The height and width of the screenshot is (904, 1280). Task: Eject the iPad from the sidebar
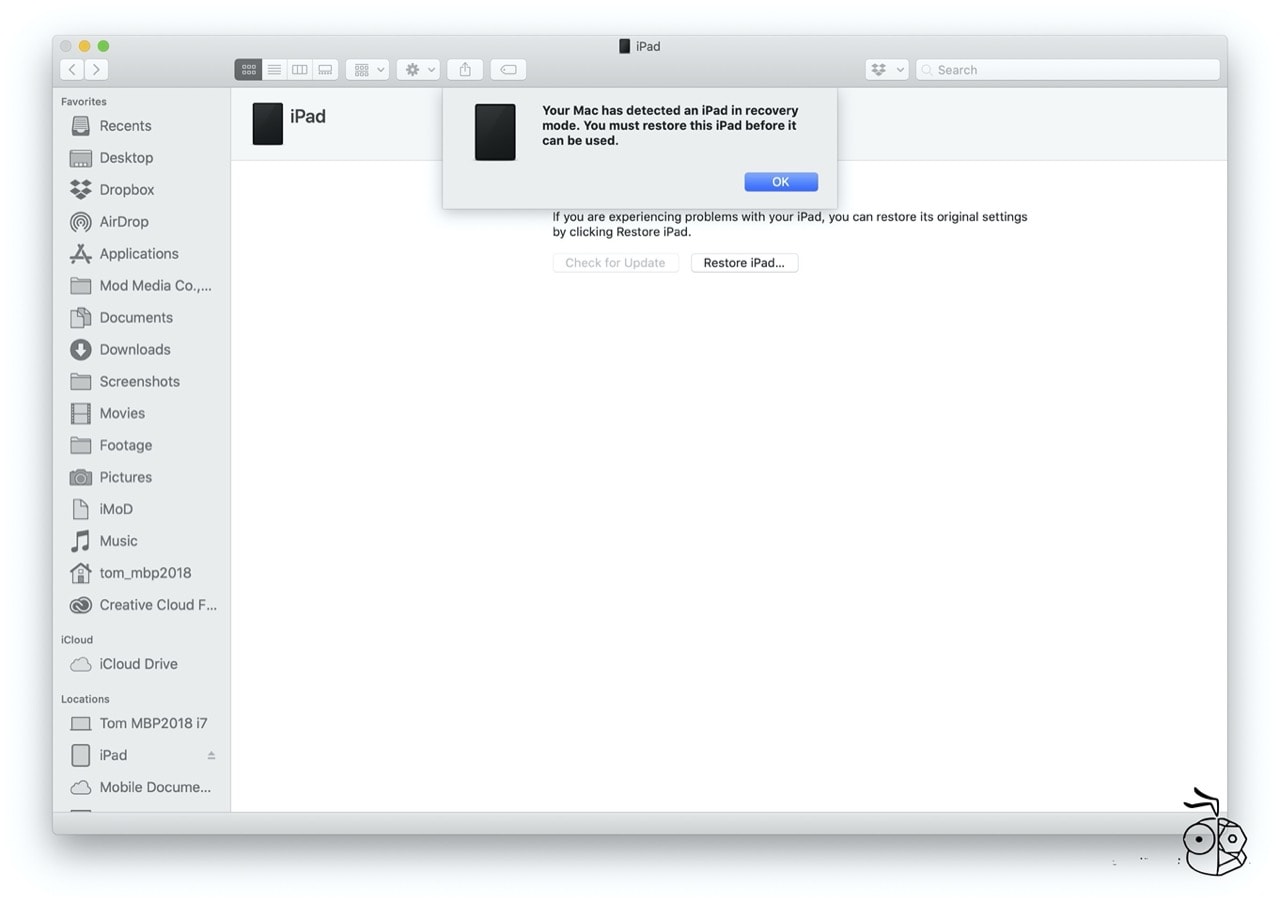[x=211, y=755]
